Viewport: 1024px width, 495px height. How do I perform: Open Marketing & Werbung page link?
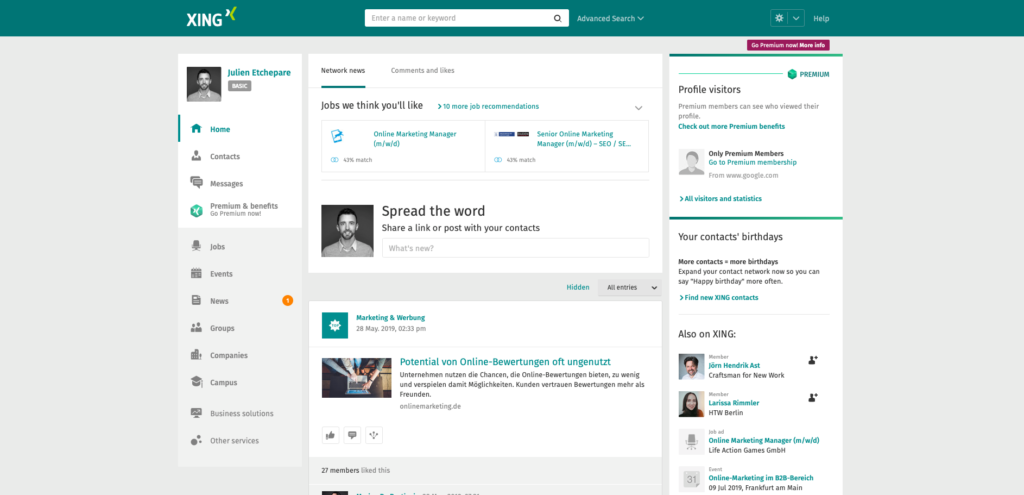(x=391, y=317)
